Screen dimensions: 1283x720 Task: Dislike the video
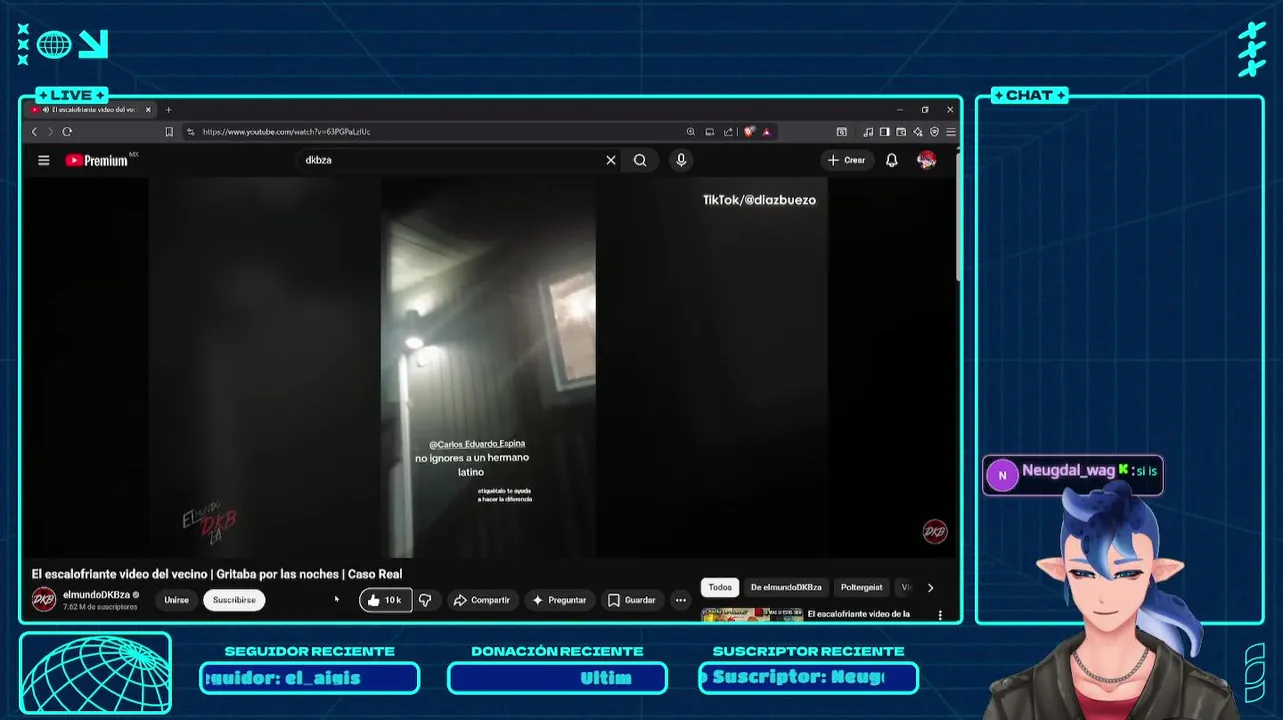click(x=425, y=600)
